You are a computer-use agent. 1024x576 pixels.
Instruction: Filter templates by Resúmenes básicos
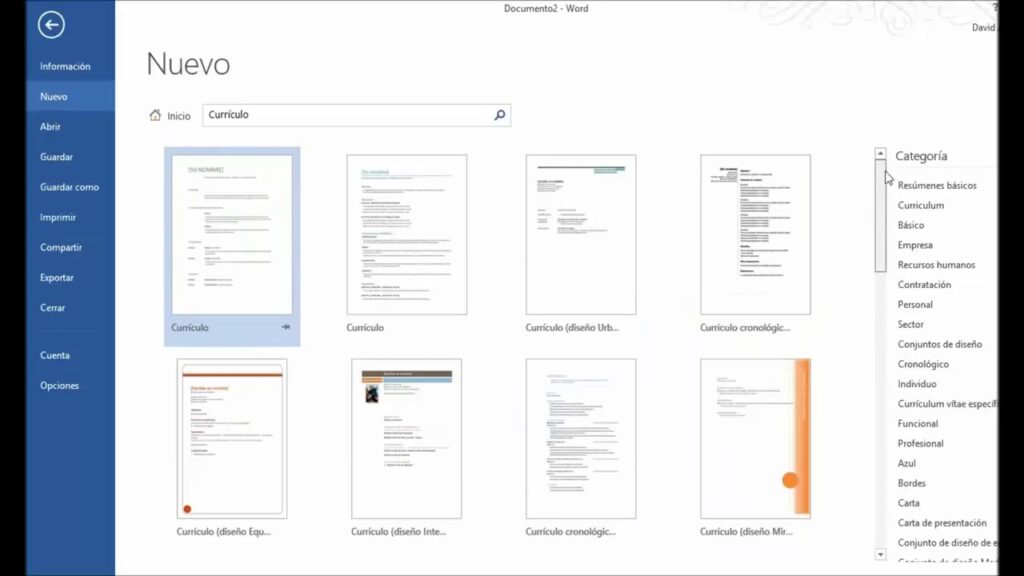(x=937, y=185)
